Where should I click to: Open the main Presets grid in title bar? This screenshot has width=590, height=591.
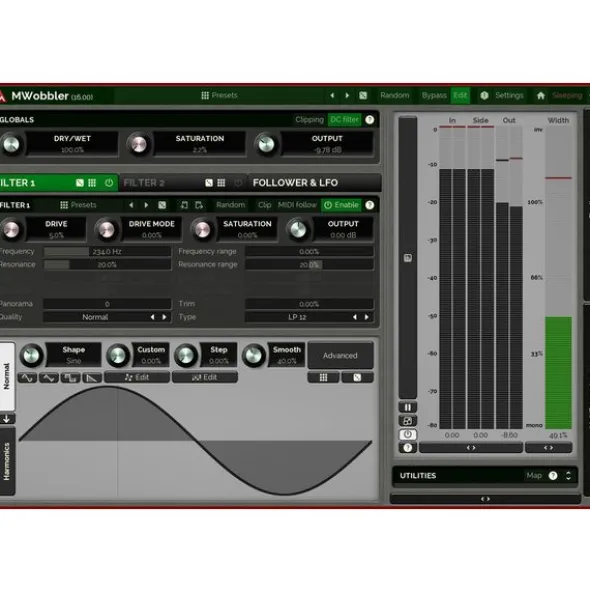coord(219,95)
